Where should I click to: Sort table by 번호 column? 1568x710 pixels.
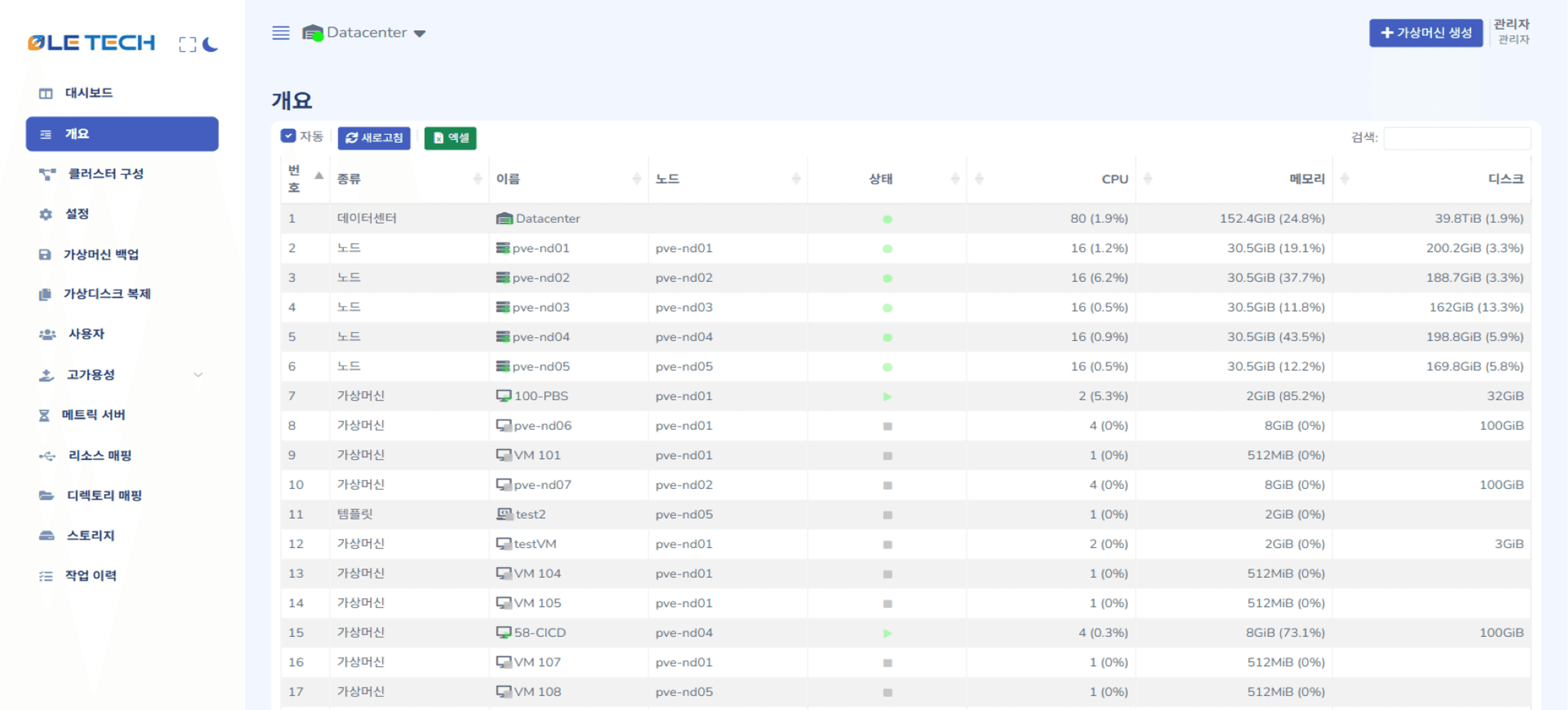305,179
